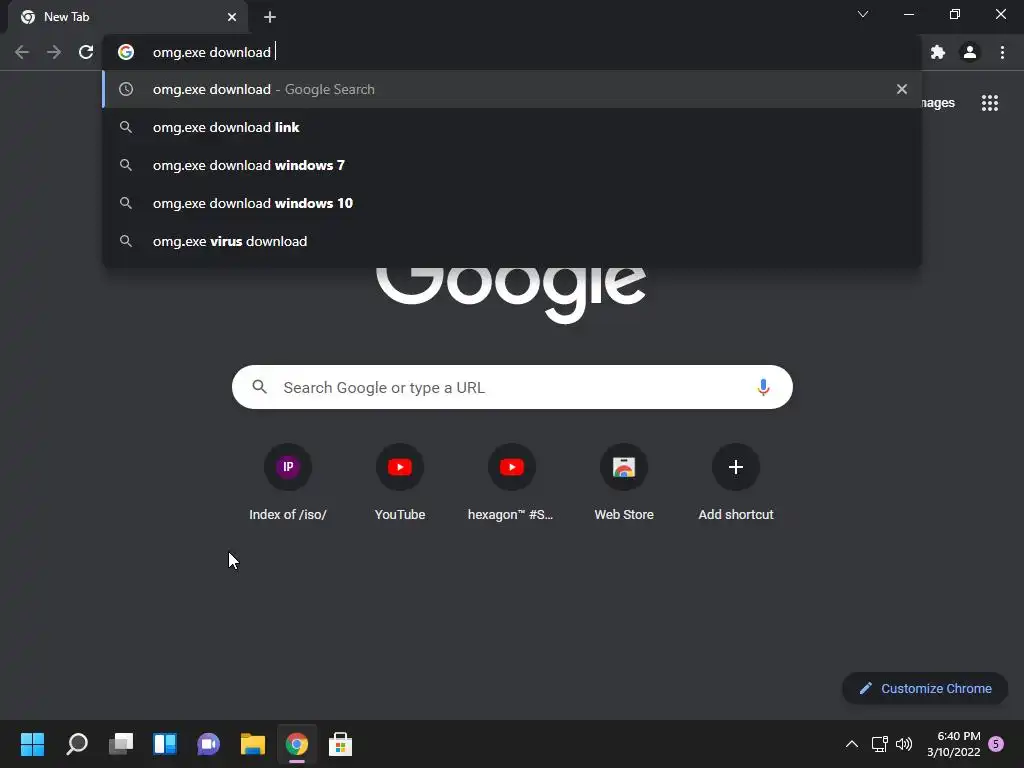Screen dimensions: 1024x768
Task: Open the YouTube shortcut
Action: (400, 483)
